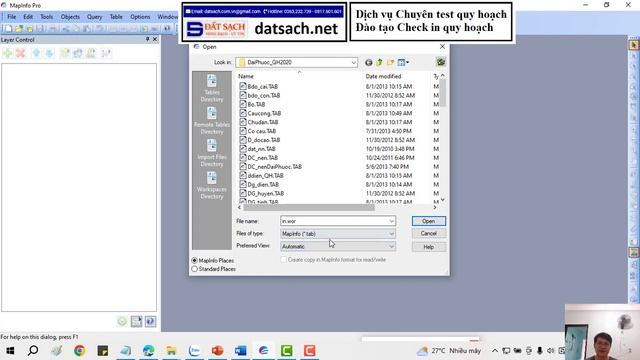Open the Table menu
Image resolution: width=640 pixels, height=360 pixels.
116,17
